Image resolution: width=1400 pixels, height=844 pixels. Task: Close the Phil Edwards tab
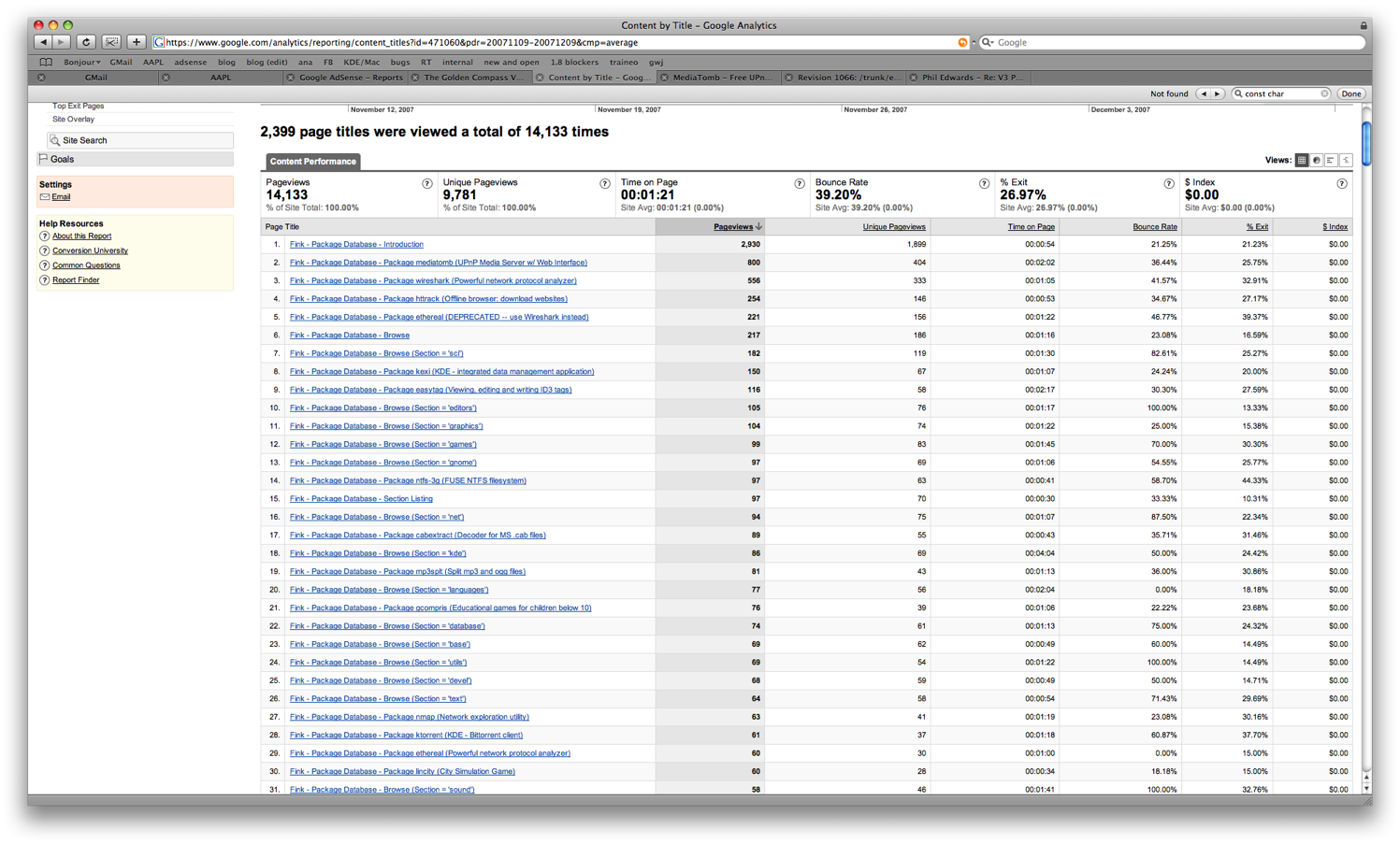point(914,78)
